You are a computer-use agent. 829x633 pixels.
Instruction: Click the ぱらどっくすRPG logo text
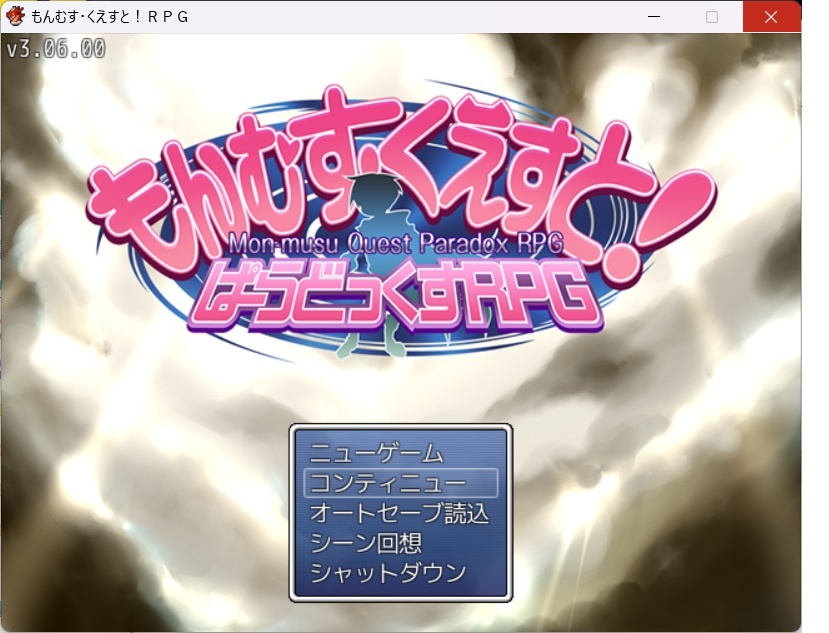click(x=396, y=294)
